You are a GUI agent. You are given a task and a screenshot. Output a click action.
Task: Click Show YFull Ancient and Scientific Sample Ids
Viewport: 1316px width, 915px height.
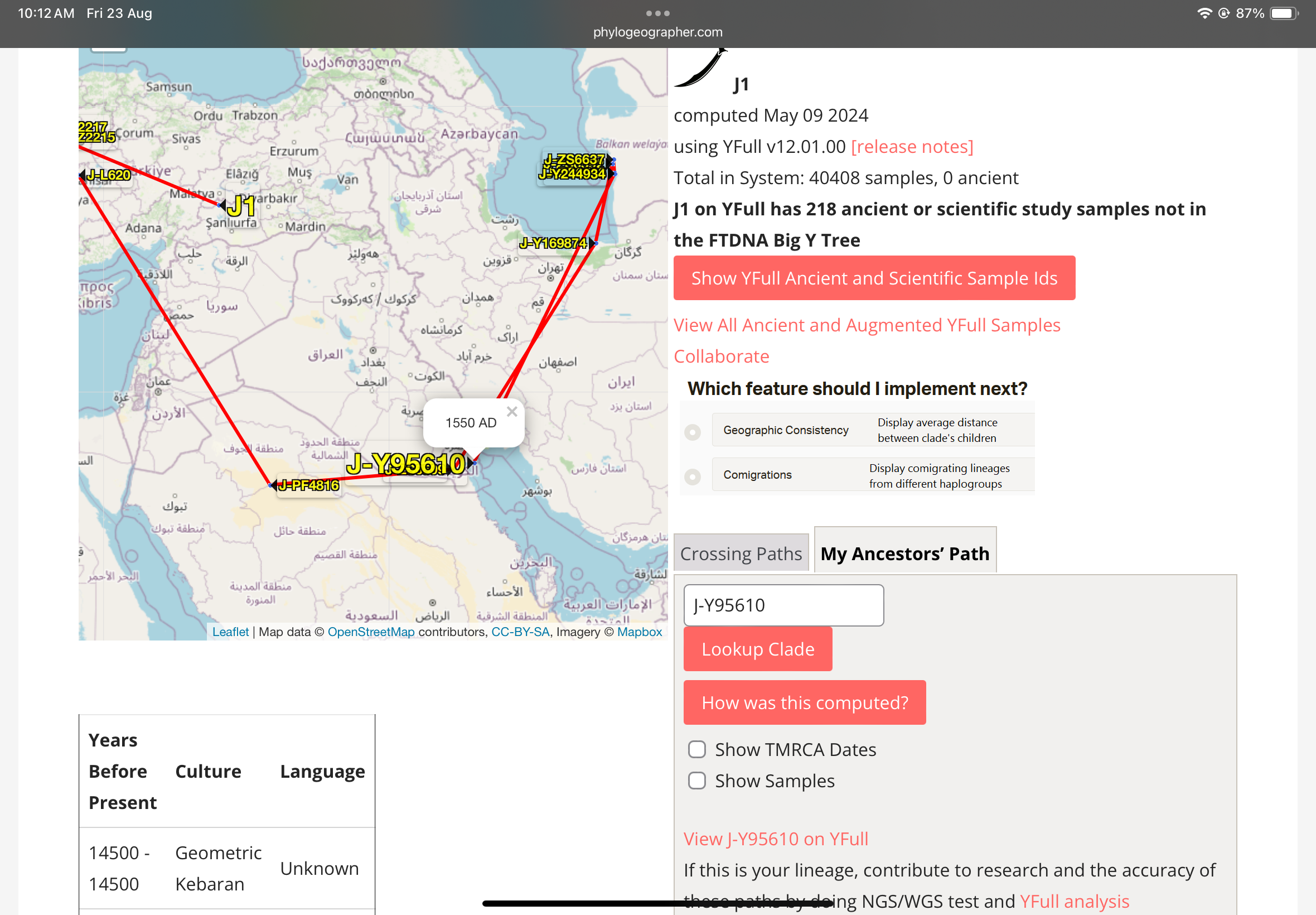click(x=874, y=278)
